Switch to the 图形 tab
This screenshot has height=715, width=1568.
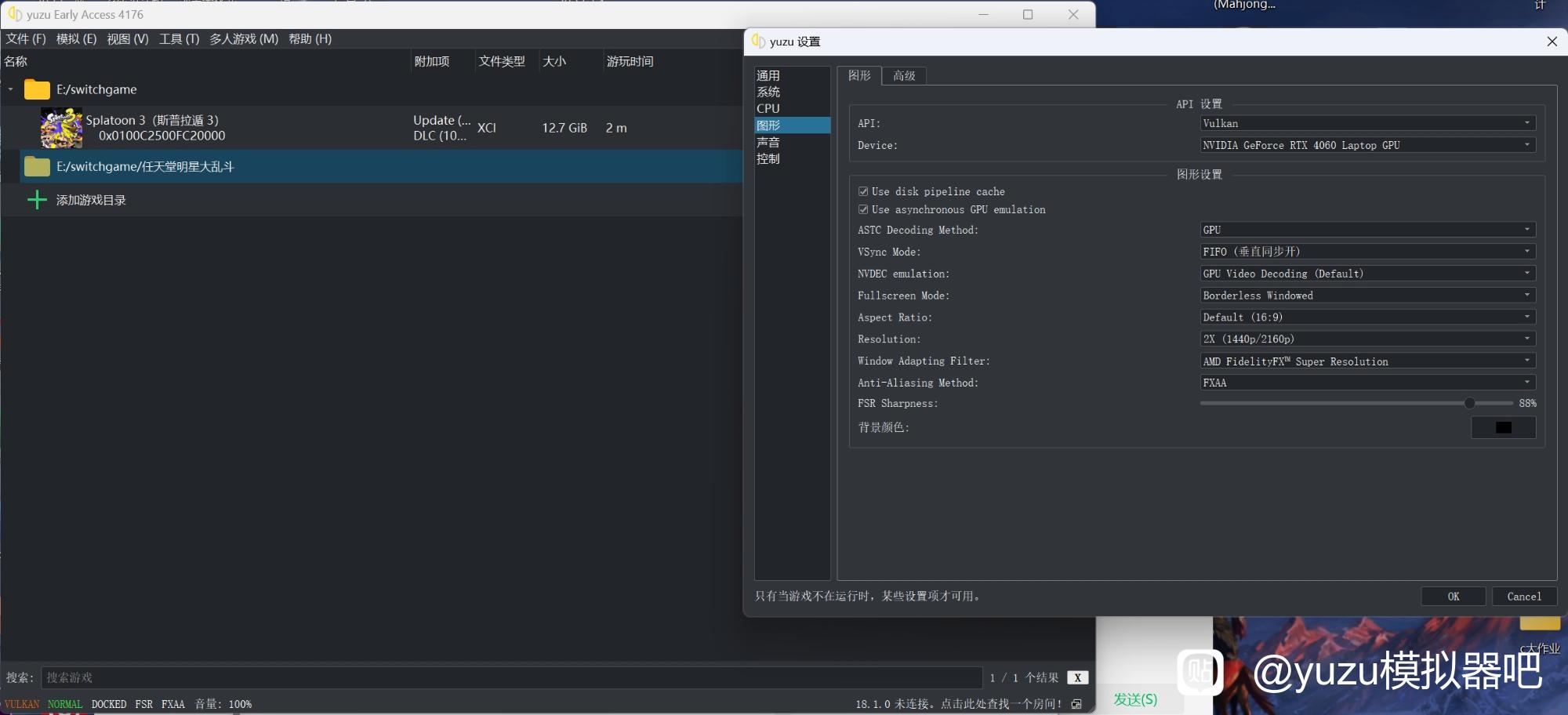click(859, 75)
